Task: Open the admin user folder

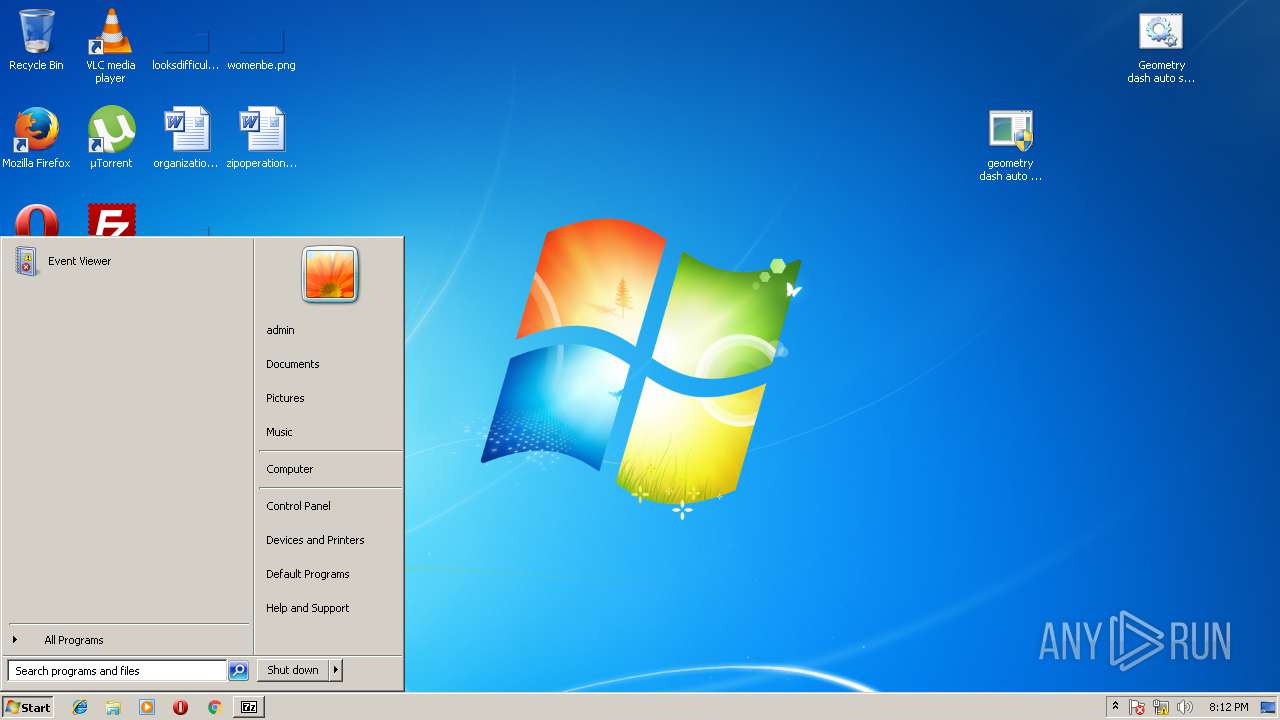Action: pos(330,330)
